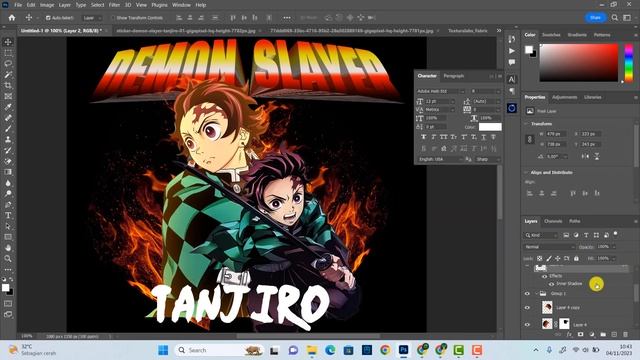Toggle Underline in Character panel

click(483, 137)
